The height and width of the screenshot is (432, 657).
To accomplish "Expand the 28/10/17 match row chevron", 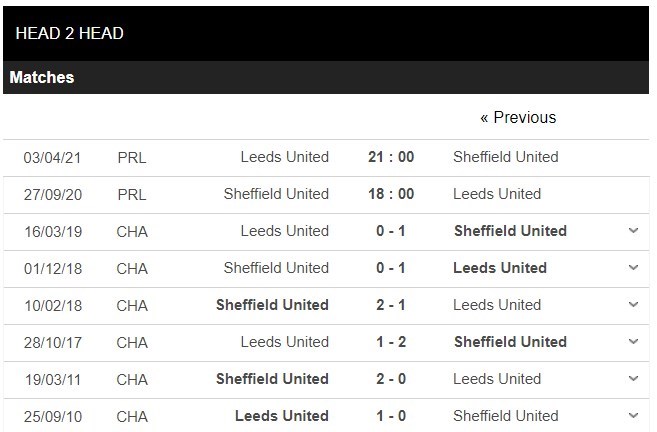I will (633, 342).
